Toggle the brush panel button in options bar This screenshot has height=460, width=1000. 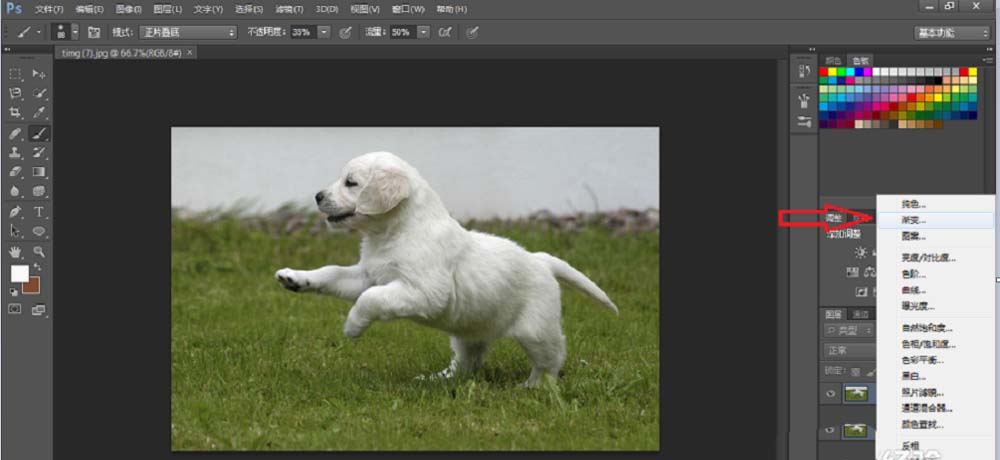point(94,32)
